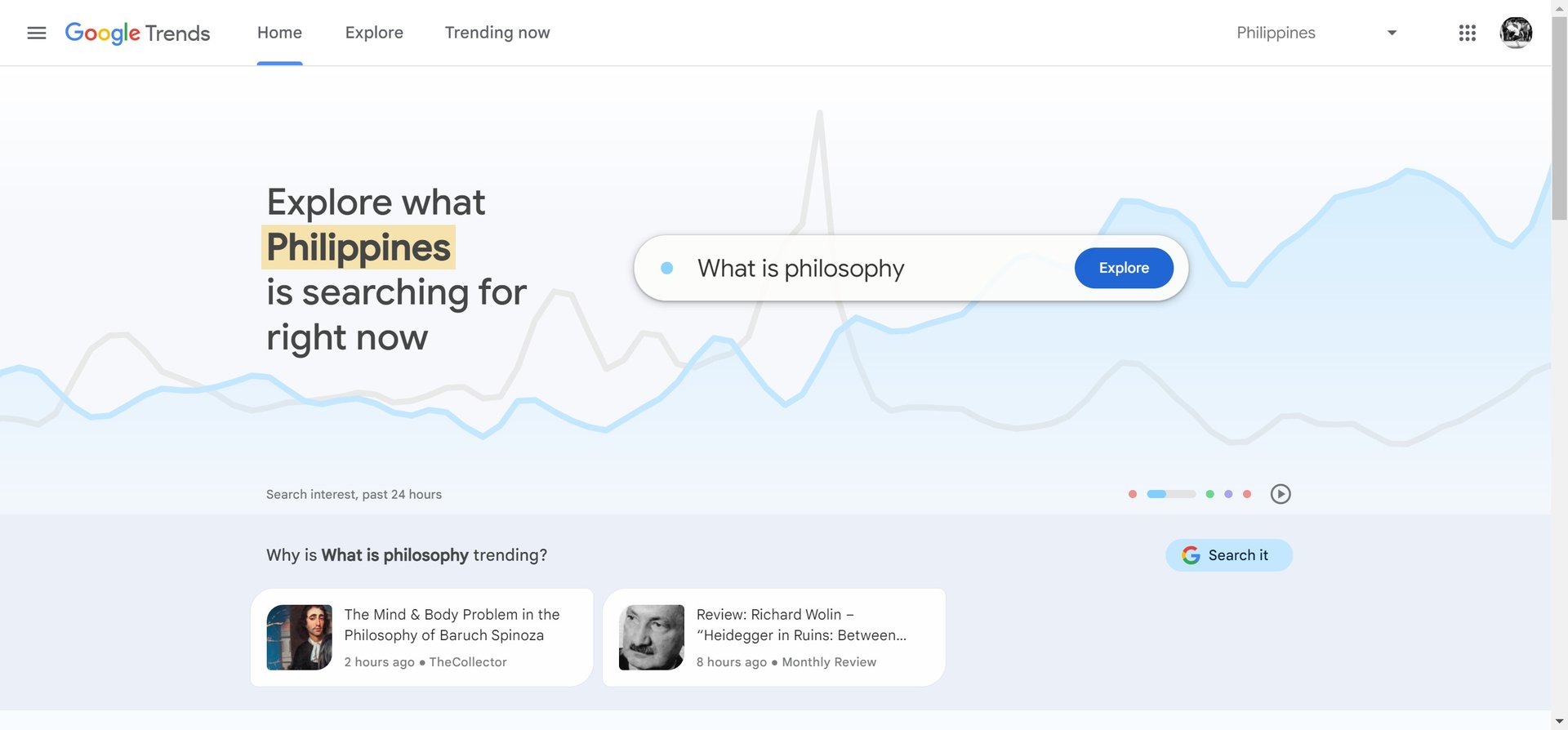The height and width of the screenshot is (730, 1568).
Task: Click the Google Trends logo
Action: (137, 33)
